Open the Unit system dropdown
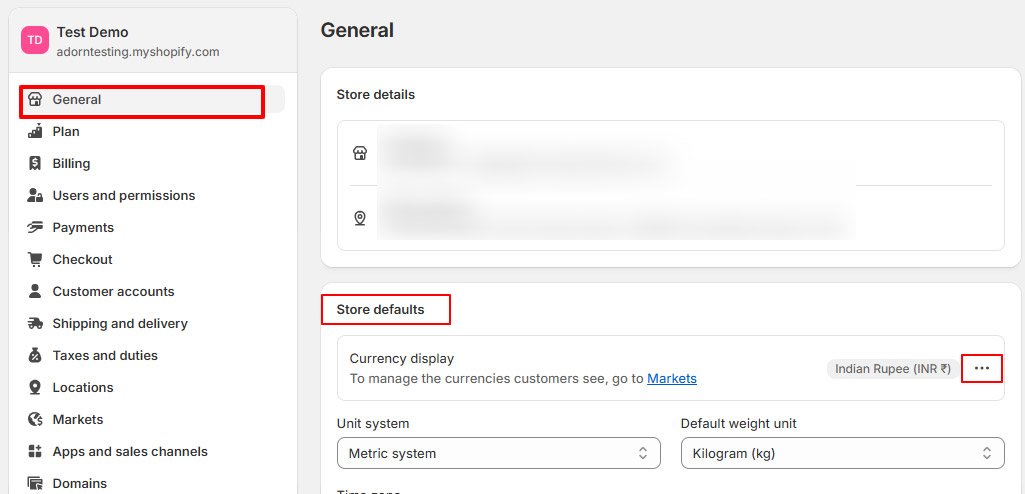Viewport: 1025px width, 494px height. click(498, 453)
